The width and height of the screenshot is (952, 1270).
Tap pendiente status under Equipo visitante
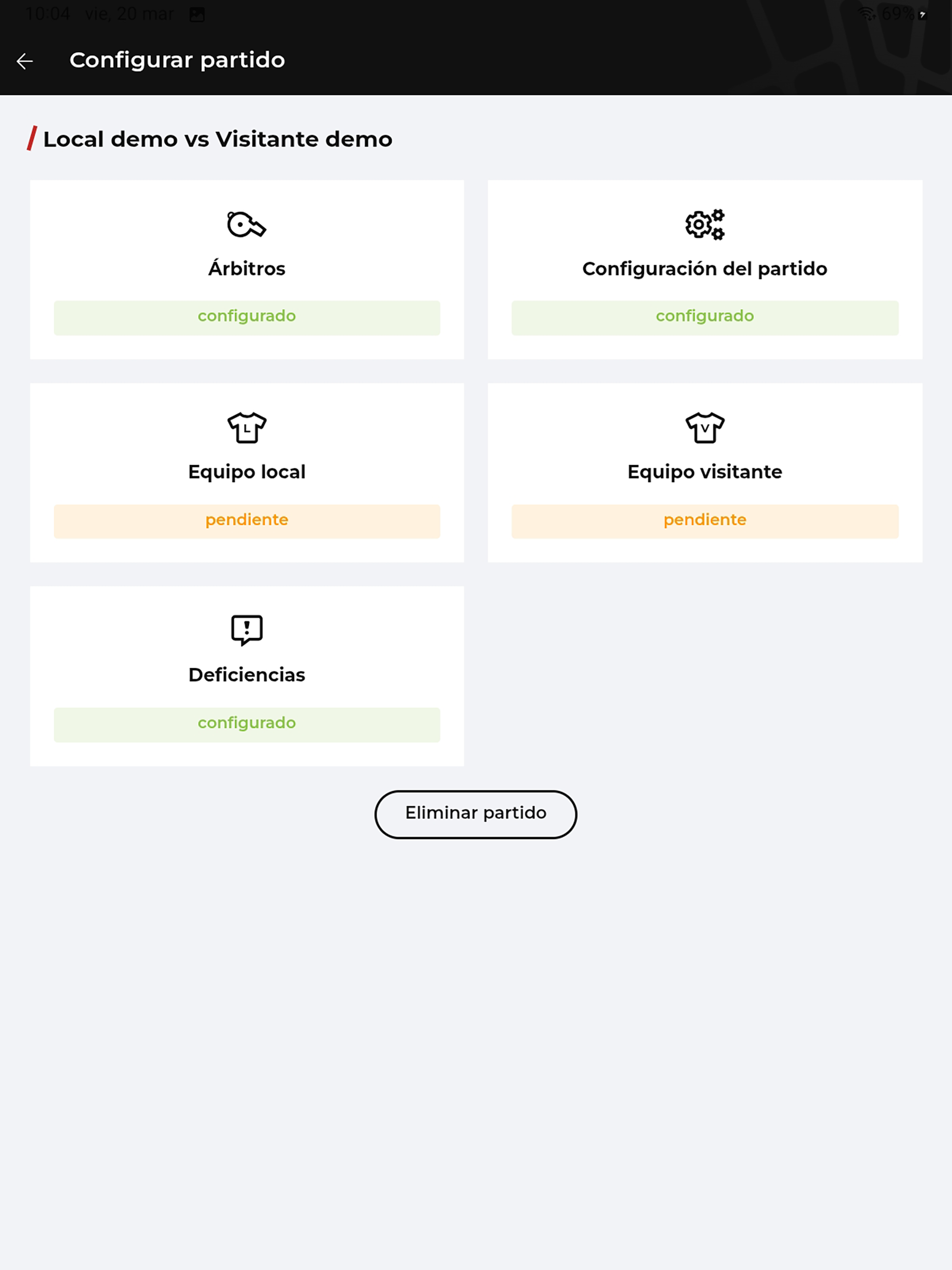pos(705,521)
